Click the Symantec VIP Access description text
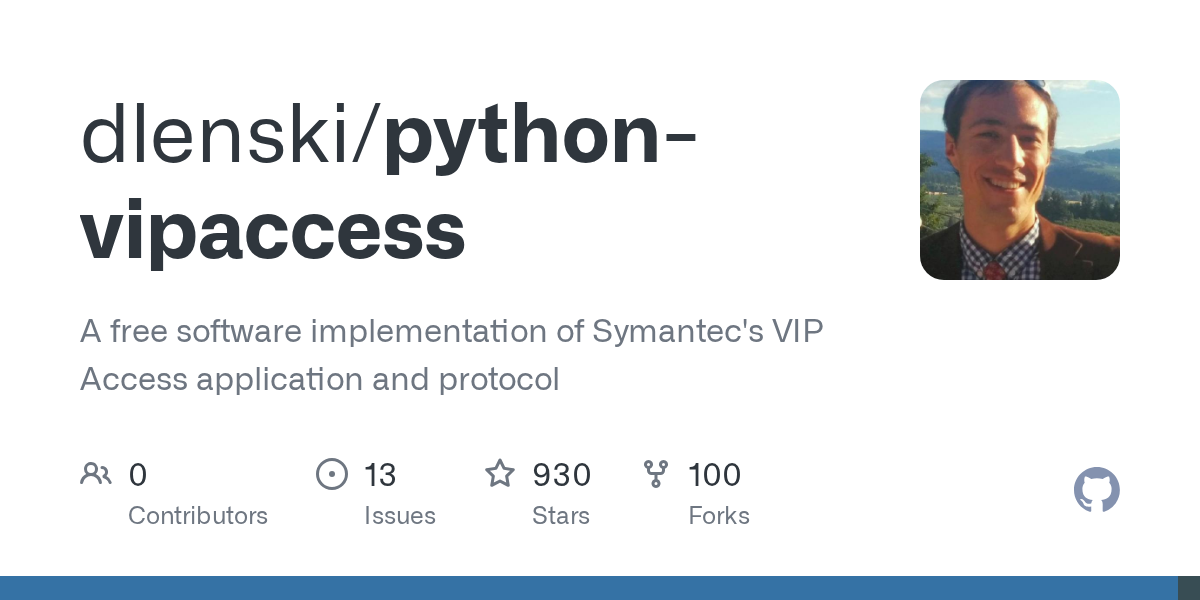Screen dimensions: 1200x600 (x=451, y=355)
